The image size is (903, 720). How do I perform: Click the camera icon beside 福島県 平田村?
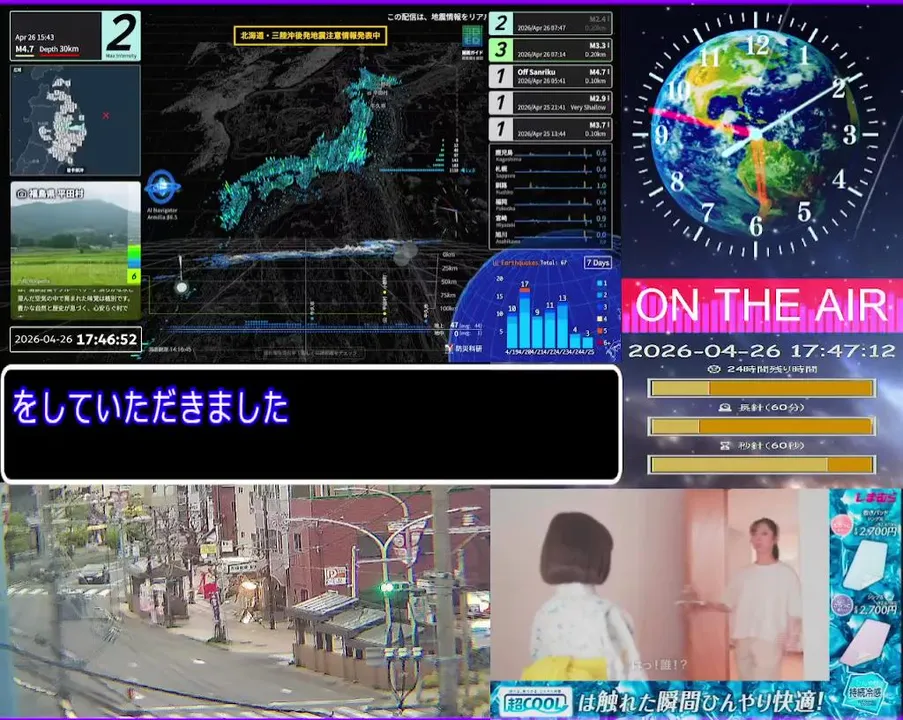point(21,194)
